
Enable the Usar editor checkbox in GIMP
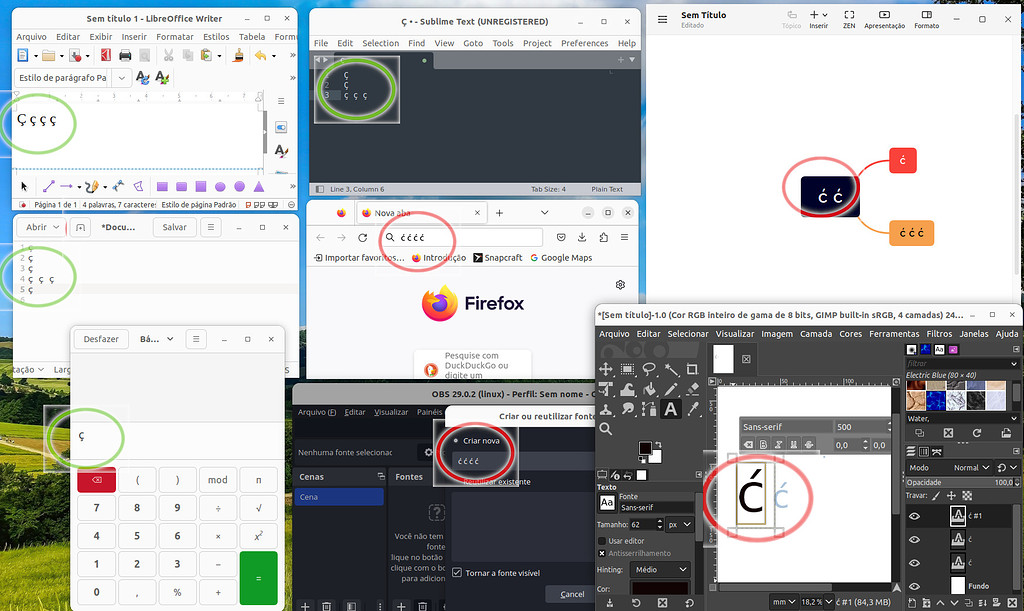click(x=602, y=541)
